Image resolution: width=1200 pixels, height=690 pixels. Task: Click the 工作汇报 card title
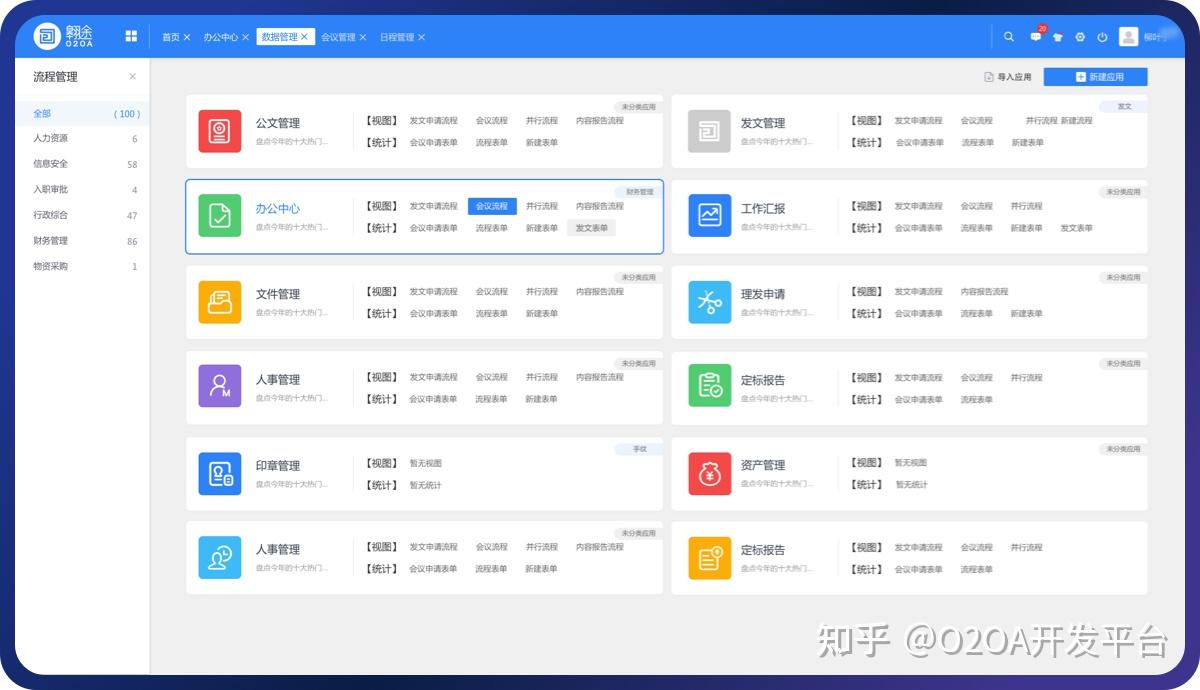pos(763,209)
